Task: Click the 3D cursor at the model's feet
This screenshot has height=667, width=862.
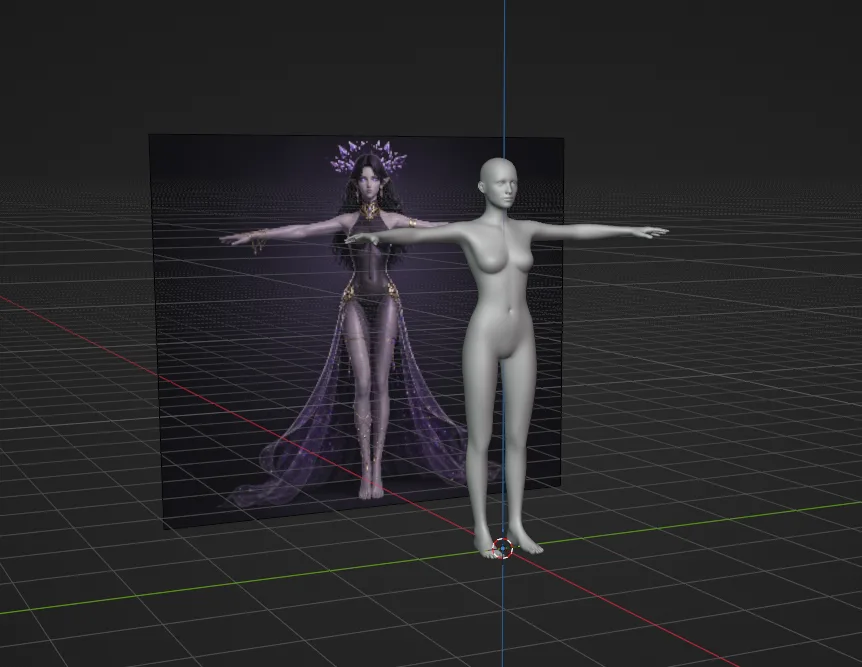Action: click(x=502, y=548)
